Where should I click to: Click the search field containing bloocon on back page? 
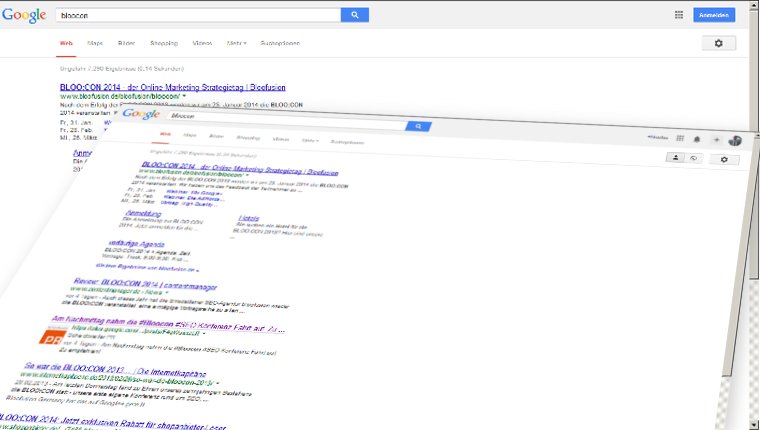point(198,15)
